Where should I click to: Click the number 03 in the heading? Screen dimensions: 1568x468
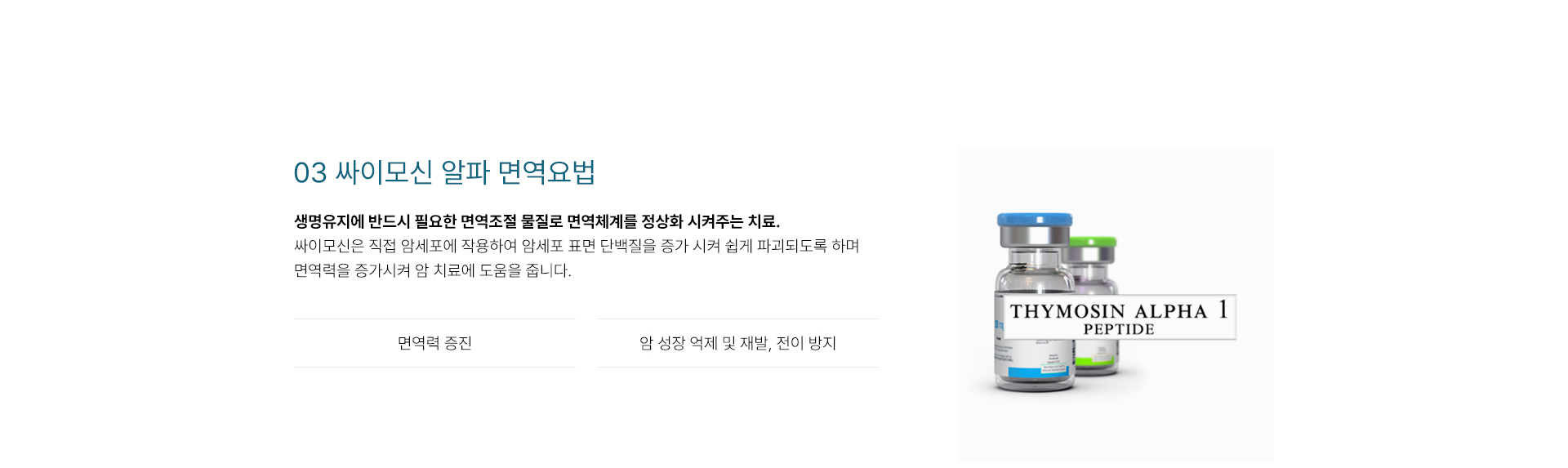pyautogui.click(x=310, y=173)
